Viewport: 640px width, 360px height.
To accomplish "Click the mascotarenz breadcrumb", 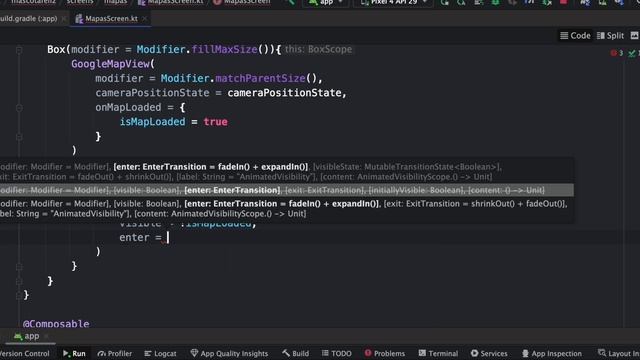I will (33, 2).
